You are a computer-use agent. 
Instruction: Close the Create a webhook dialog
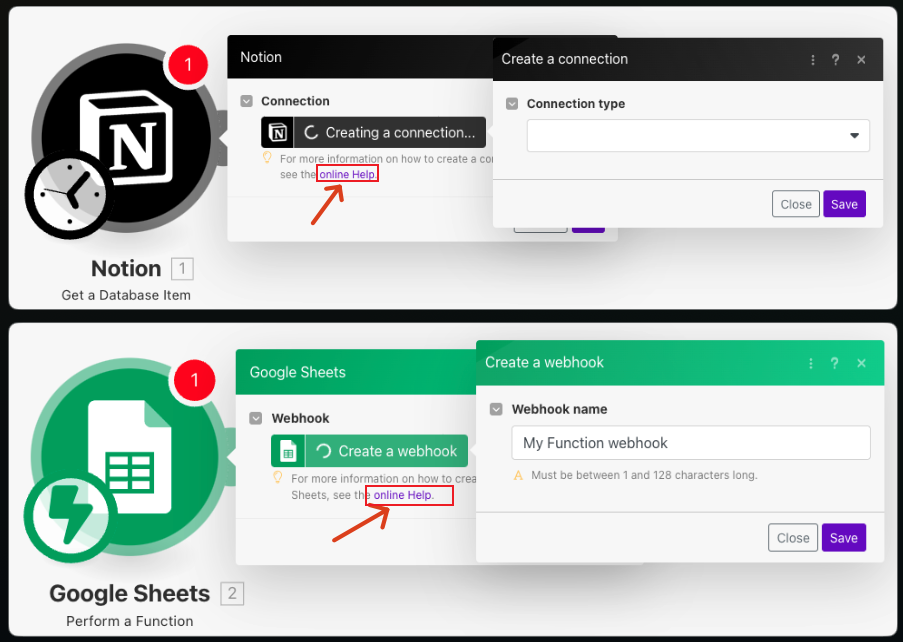862,363
